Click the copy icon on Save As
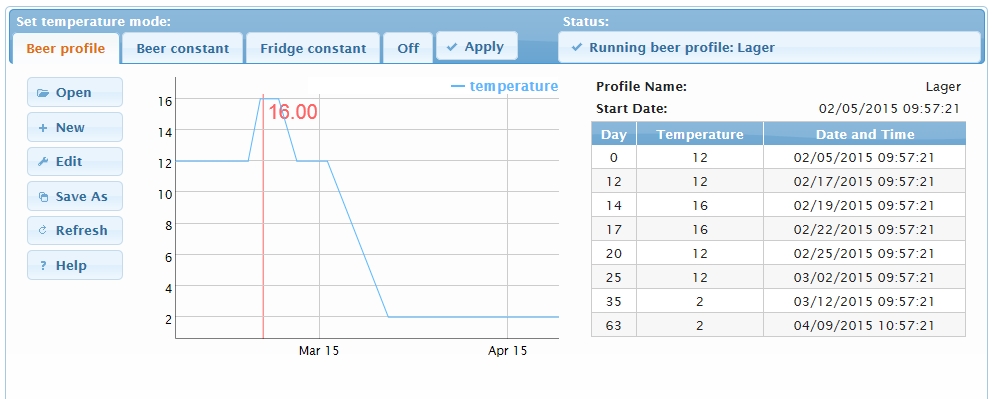The height and width of the screenshot is (399, 993). coord(43,197)
